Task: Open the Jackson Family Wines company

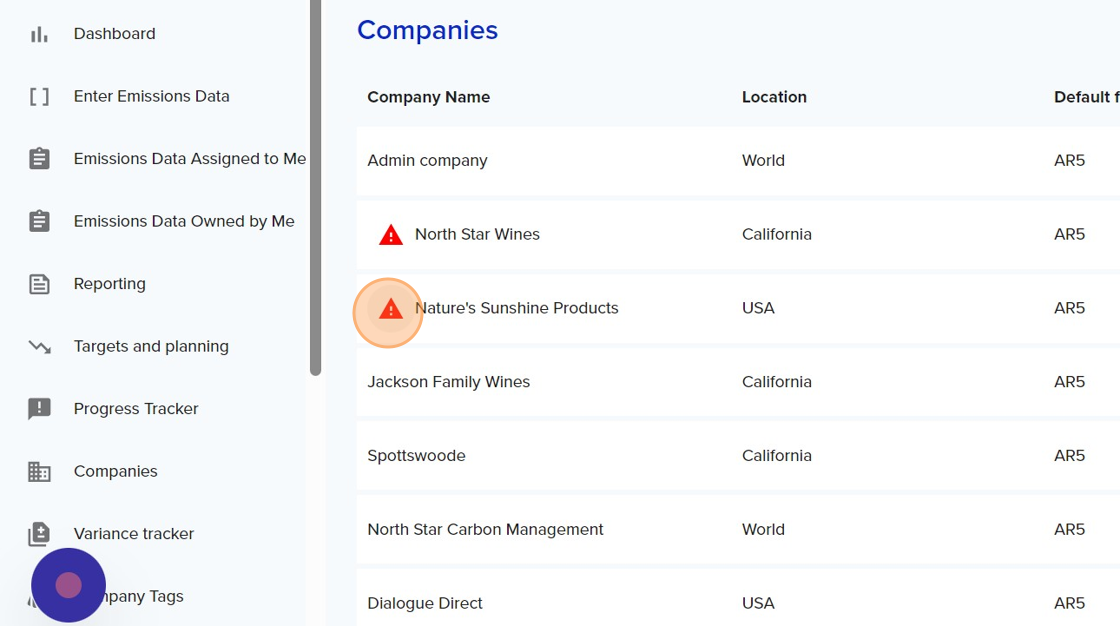Action: point(449,382)
